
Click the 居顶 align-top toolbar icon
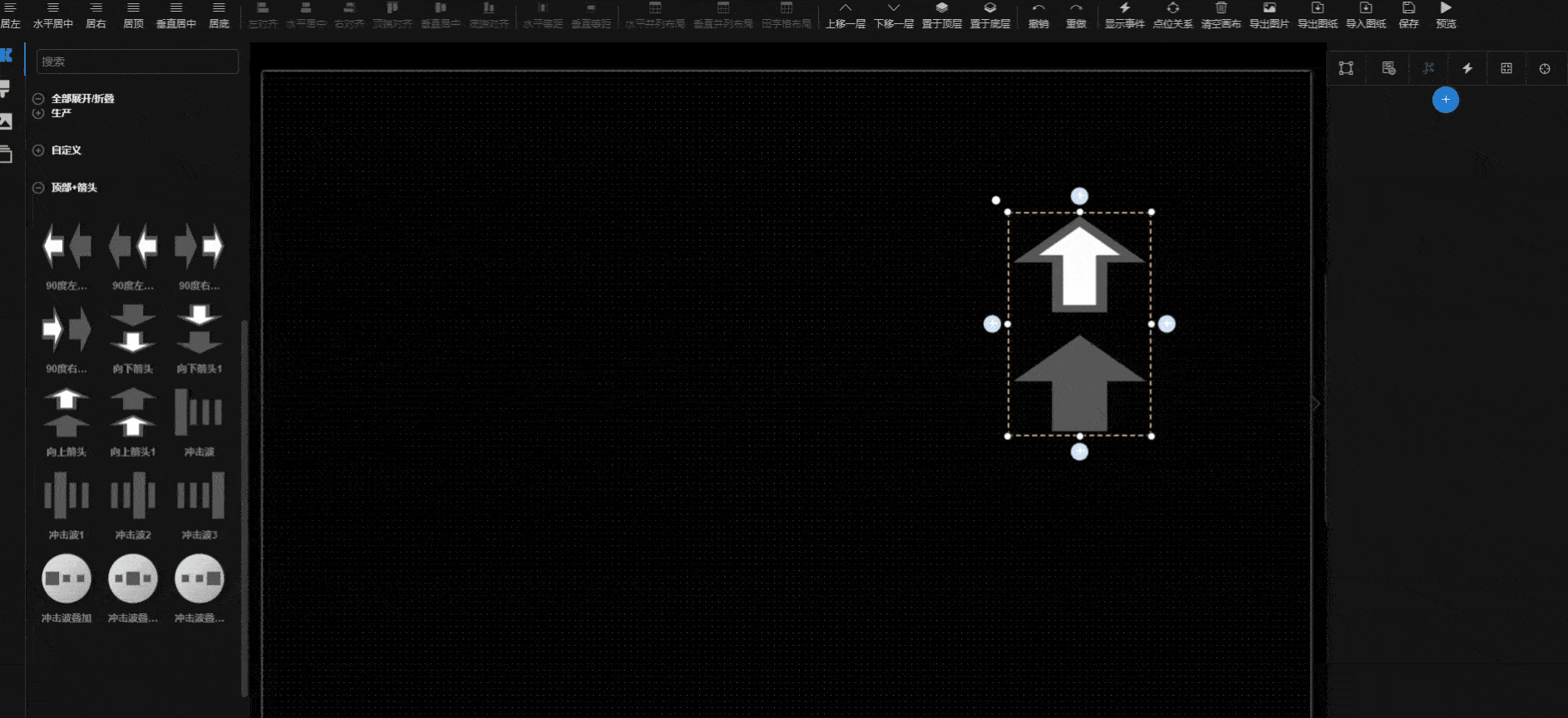pos(133,7)
